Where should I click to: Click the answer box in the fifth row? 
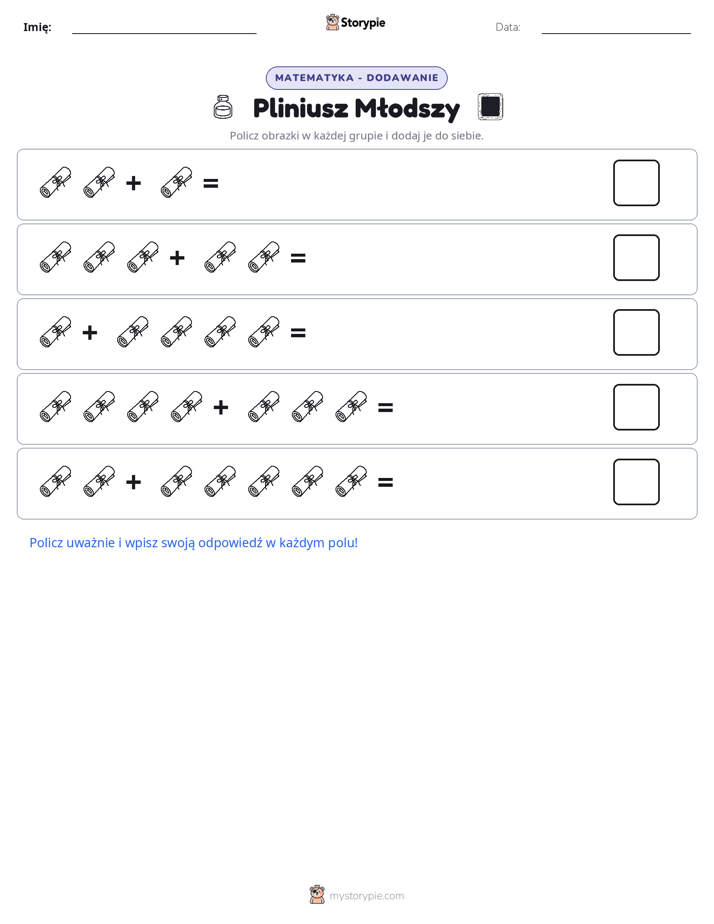point(636,482)
